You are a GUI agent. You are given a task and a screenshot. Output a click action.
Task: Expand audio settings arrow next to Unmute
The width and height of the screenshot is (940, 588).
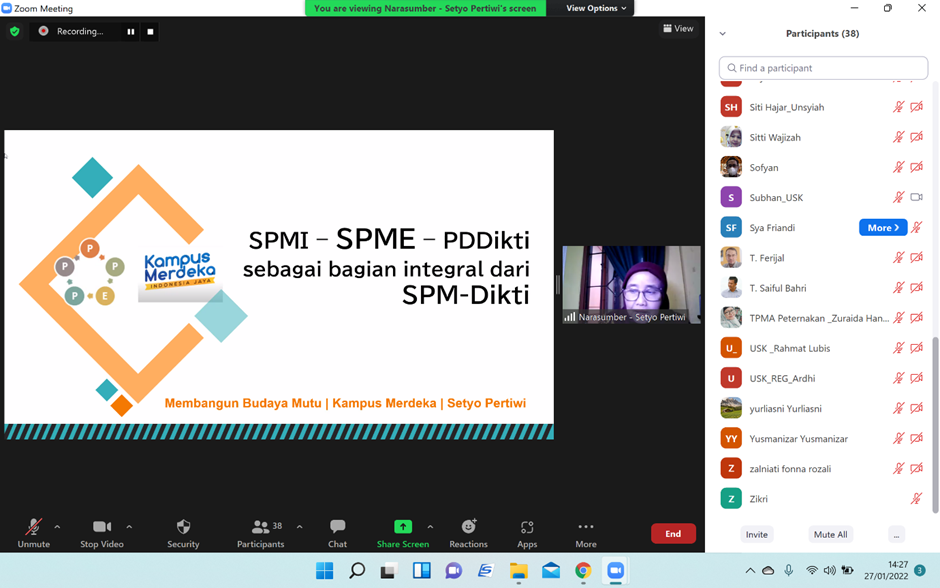tap(57, 527)
